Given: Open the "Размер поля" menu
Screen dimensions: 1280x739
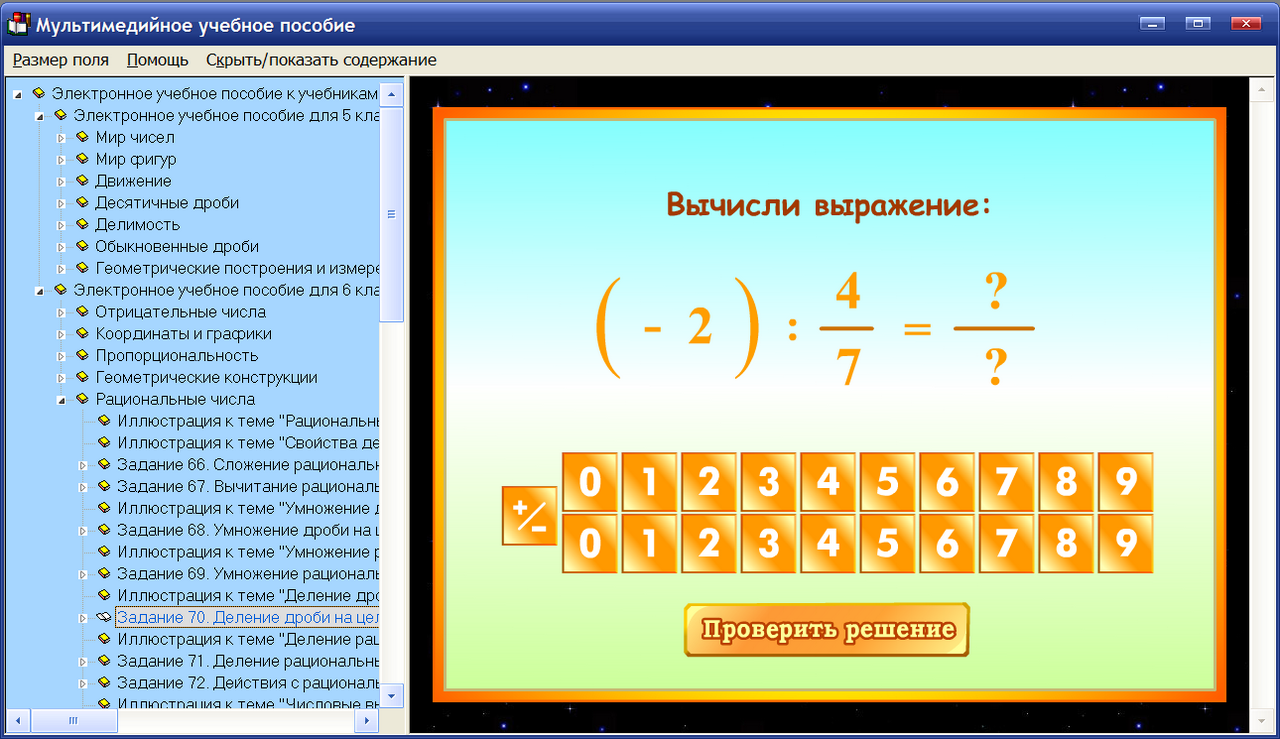Looking at the screenshot, I should point(59,60).
